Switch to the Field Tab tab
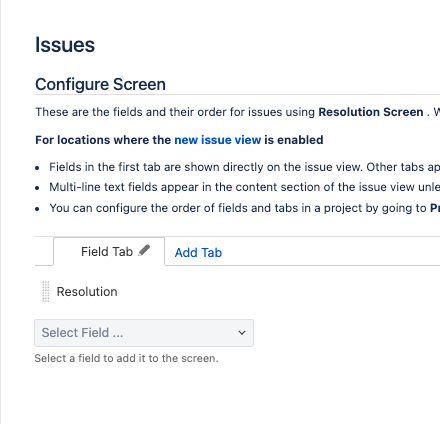 109,252
